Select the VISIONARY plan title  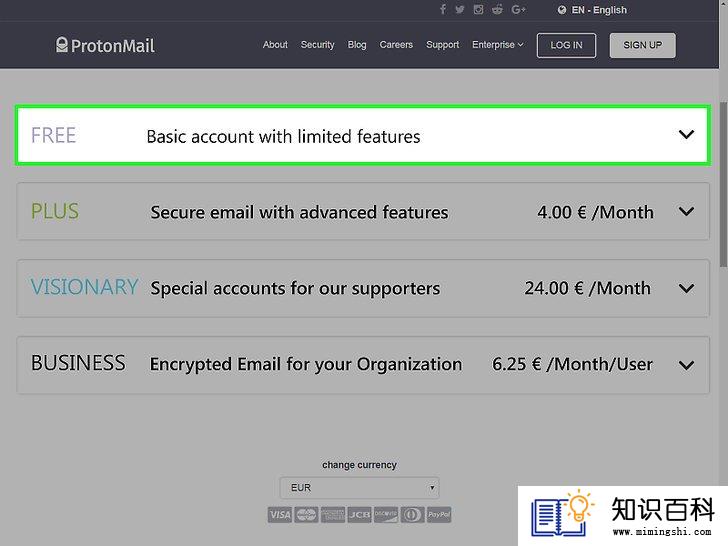click(84, 287)
